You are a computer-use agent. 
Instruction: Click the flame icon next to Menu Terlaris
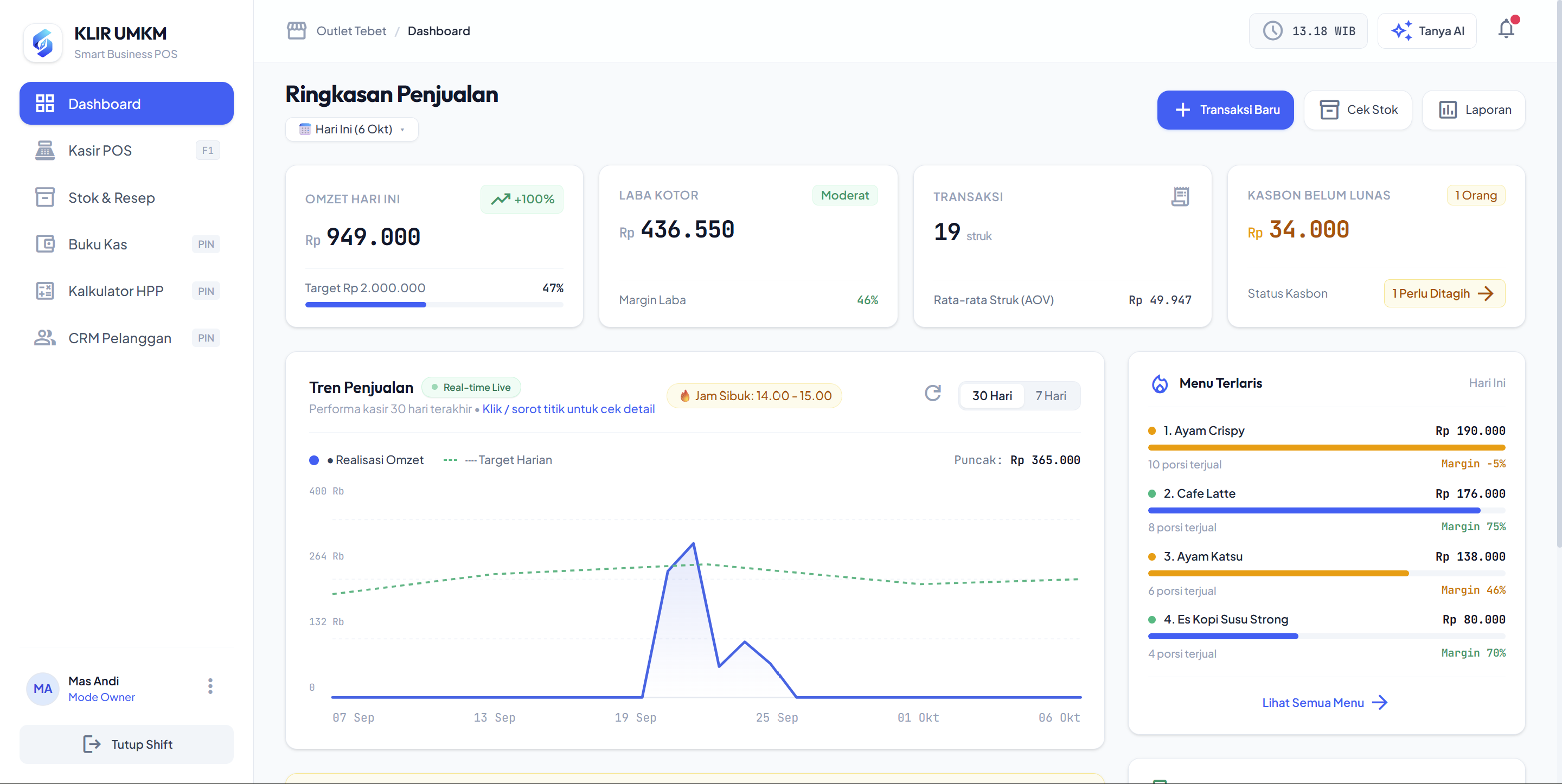pyautogui.click(x=1160, y=383)
